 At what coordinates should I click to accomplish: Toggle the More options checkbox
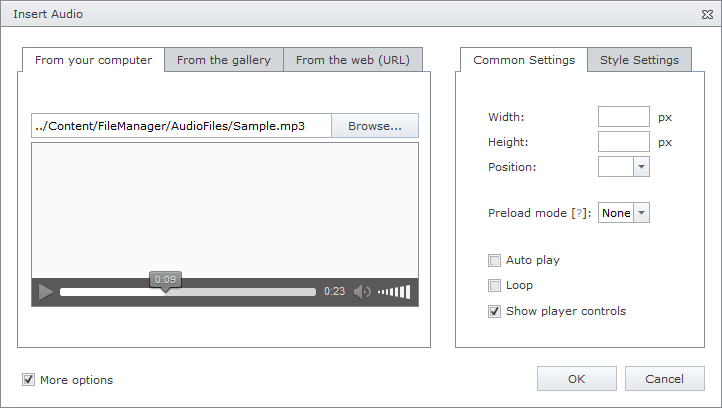click(29, 379)
